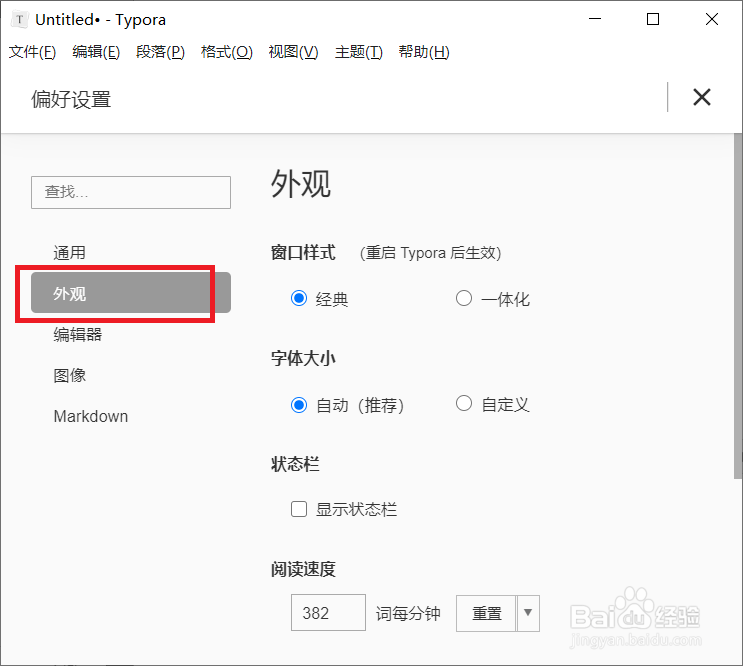Click the 阅读速度 section heading

(303, 569)
